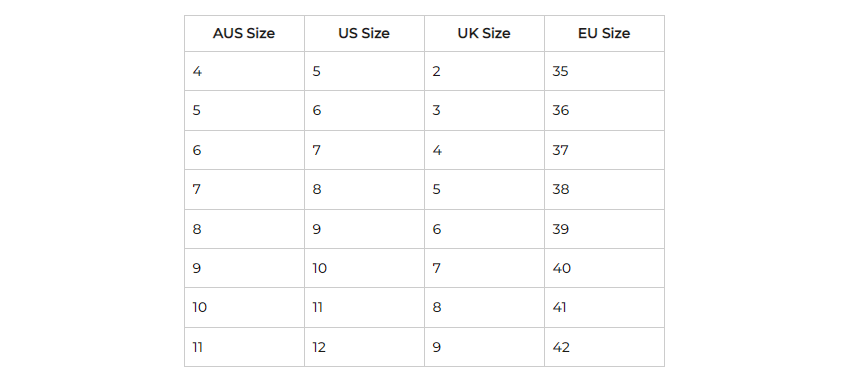Click the UK Size column header
Viewport: 850px width, 383px height.
coord(484,34)
